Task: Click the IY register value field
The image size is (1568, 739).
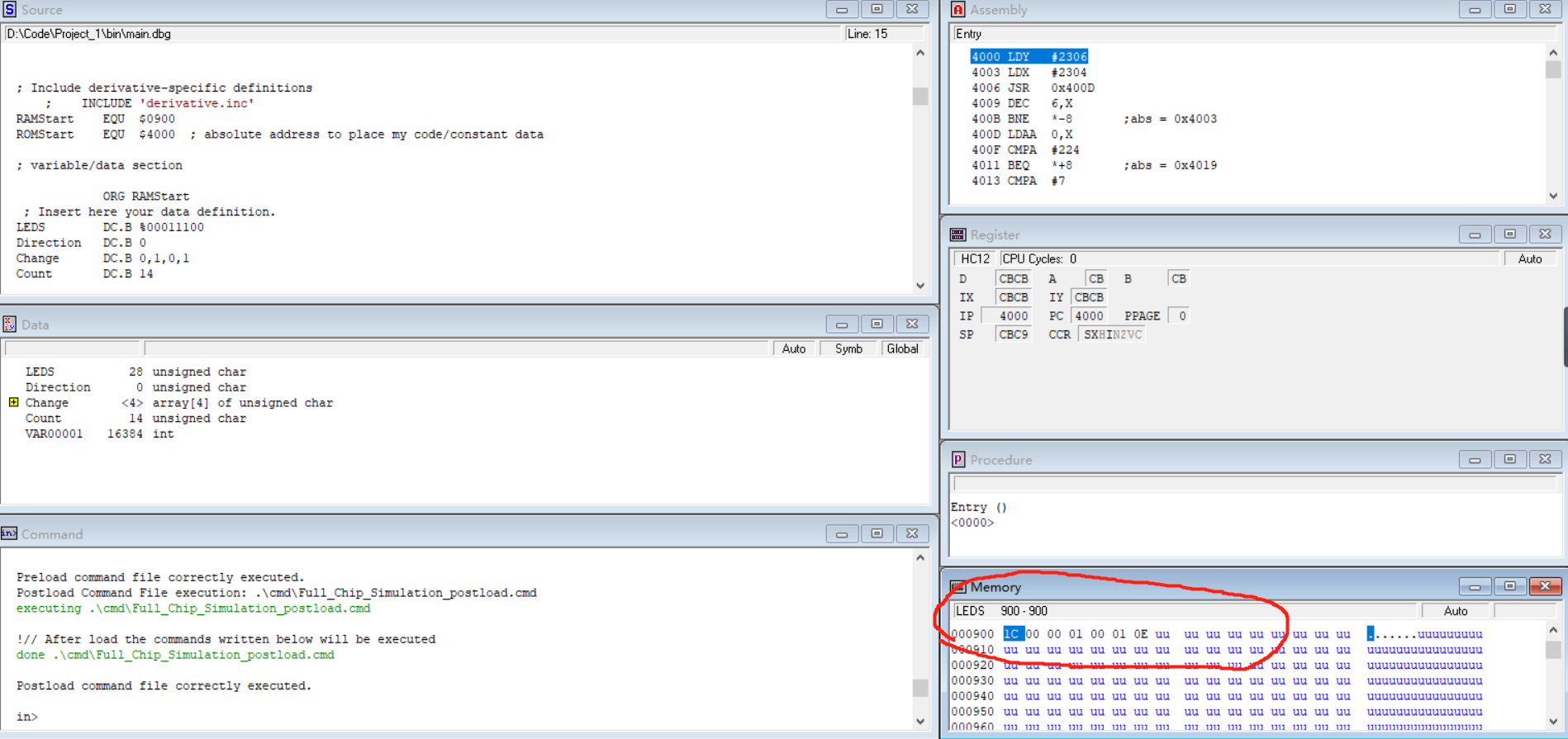Action: (1088, 297)
